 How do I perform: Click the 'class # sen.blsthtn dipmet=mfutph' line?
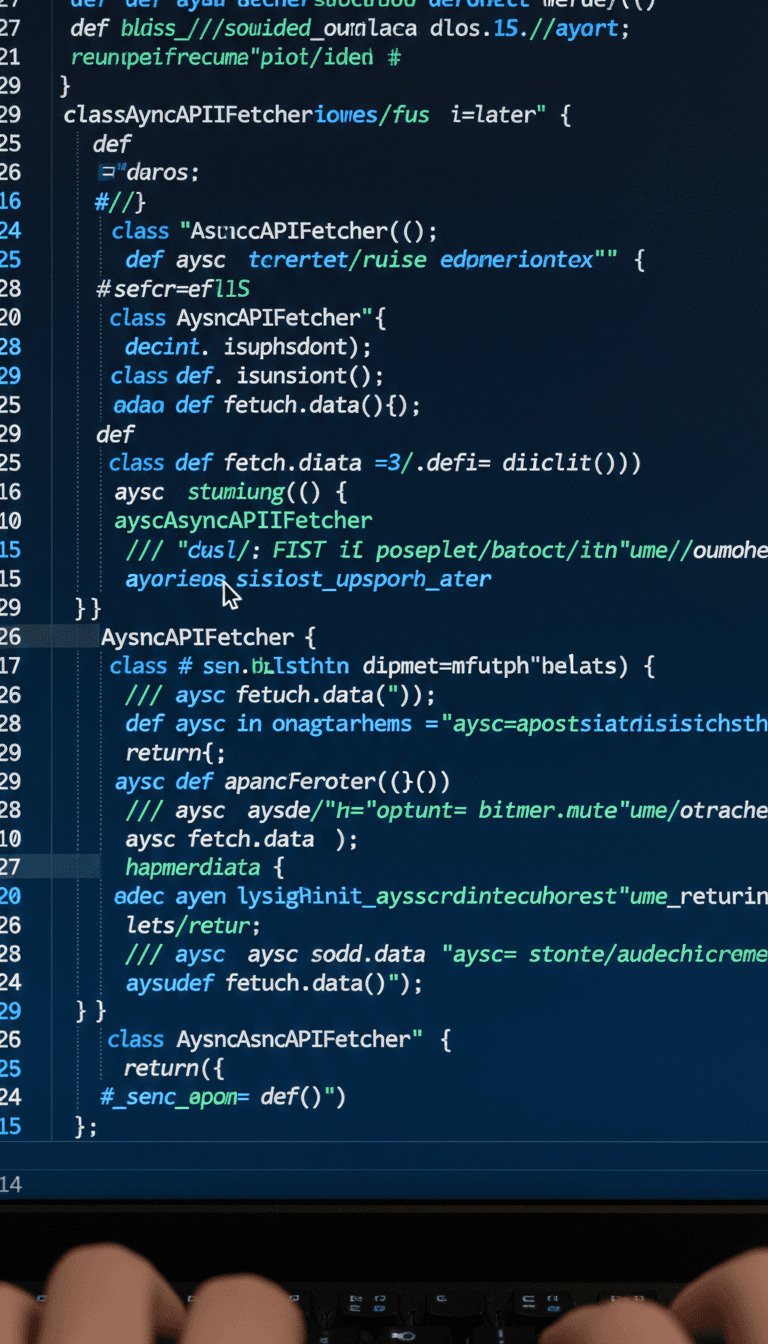point(382,666)
